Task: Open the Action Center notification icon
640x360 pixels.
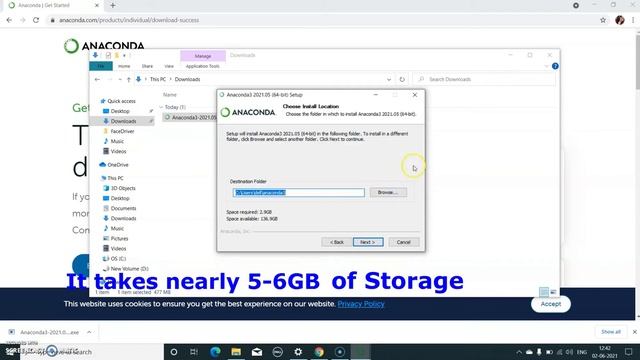Action: click(629, 352)
